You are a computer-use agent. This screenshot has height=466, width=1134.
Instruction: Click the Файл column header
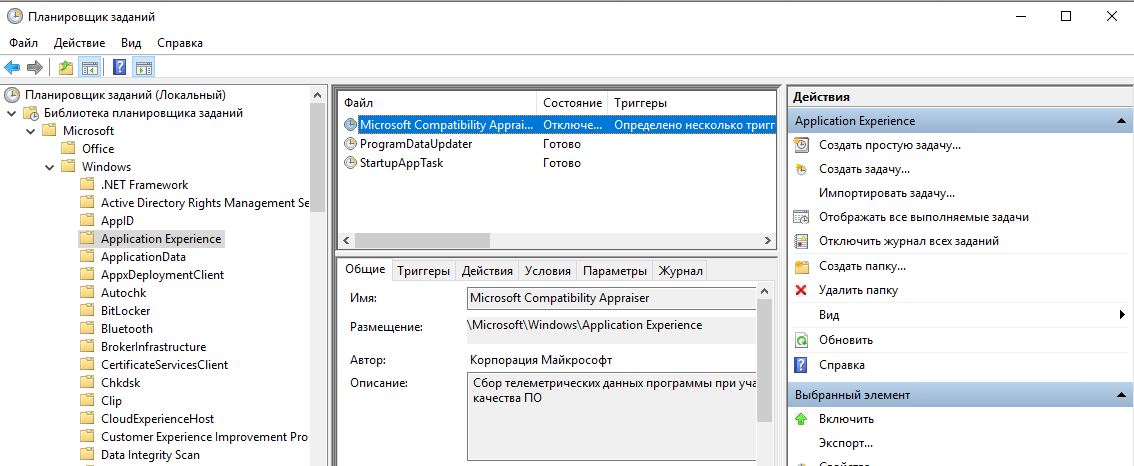point(437,103)
